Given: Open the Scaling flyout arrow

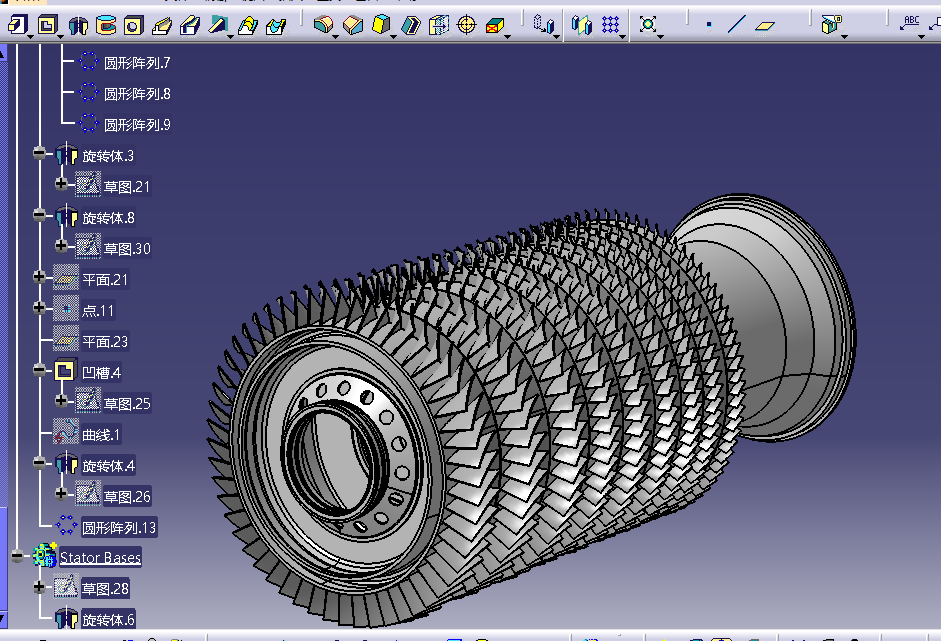Looking at the screenshot, I should (x=660, y=37).
